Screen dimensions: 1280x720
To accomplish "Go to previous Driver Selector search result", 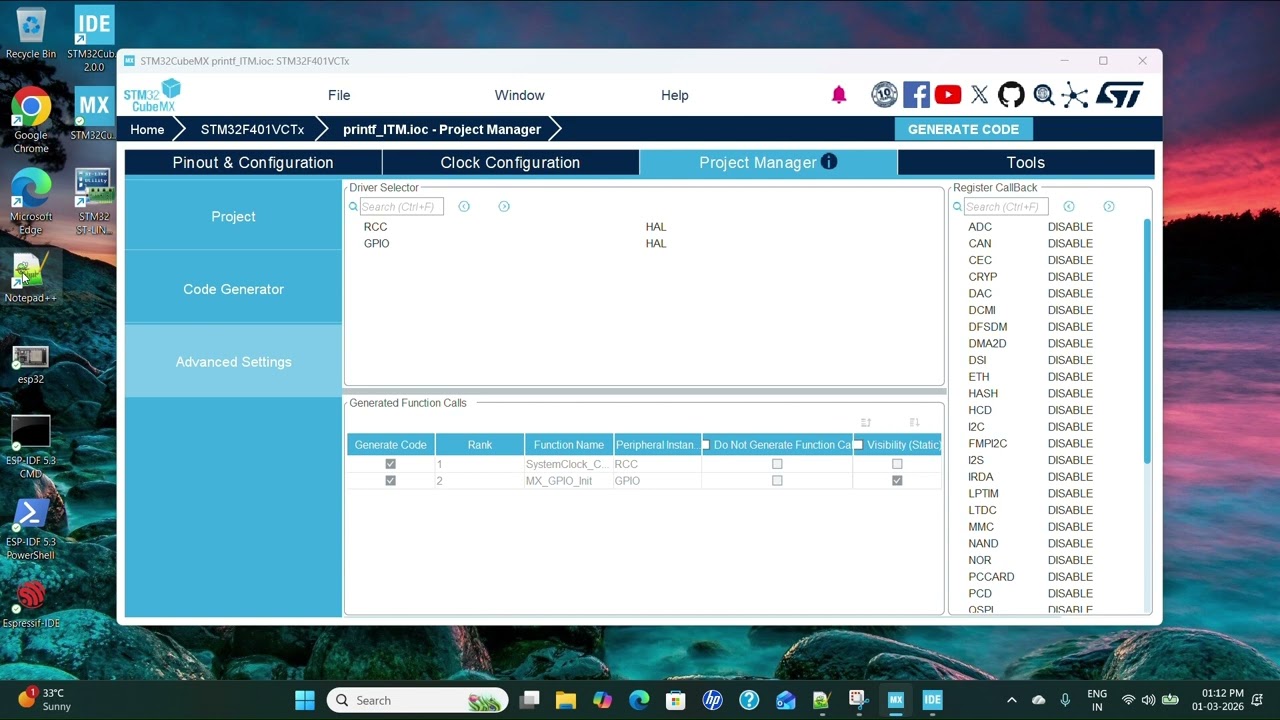I will (464, 206).
